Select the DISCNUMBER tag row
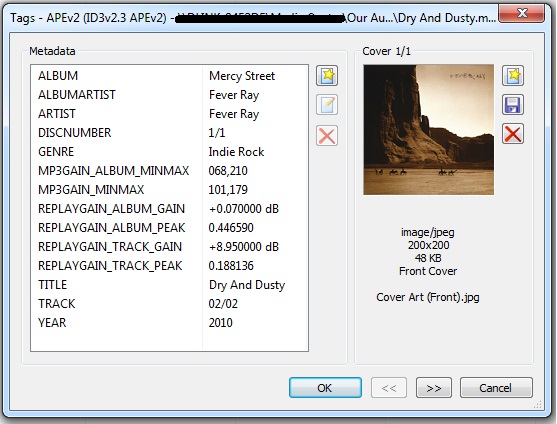The height and width of the screenshot is (424, 557). 169,133
